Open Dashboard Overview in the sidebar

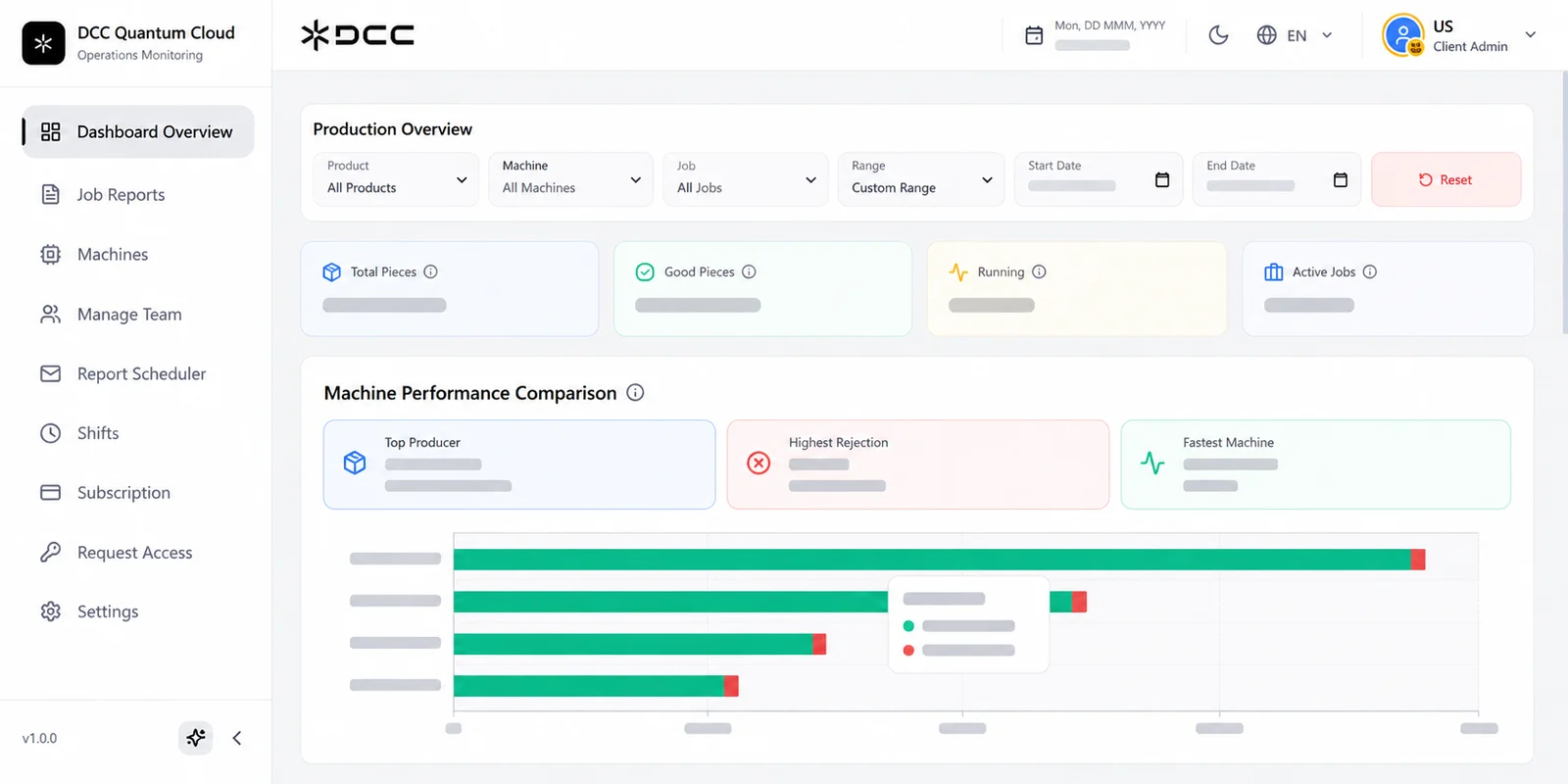[x=138, y=131]
